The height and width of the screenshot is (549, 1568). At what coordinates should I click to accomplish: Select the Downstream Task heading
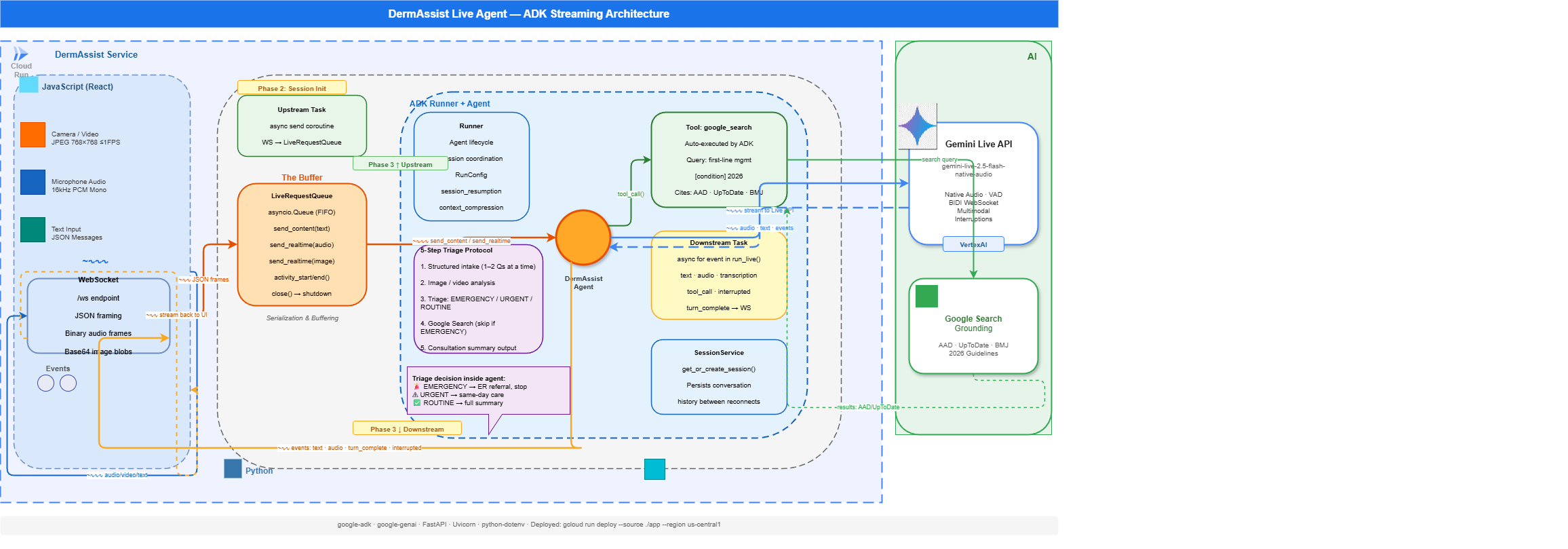[x=719, y=243]
